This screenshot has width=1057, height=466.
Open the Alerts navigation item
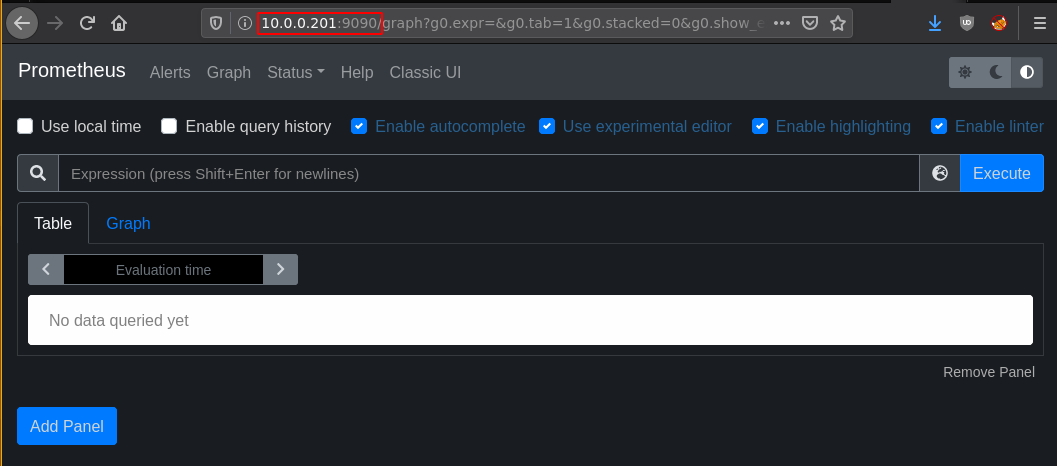[x=170, y=72]
